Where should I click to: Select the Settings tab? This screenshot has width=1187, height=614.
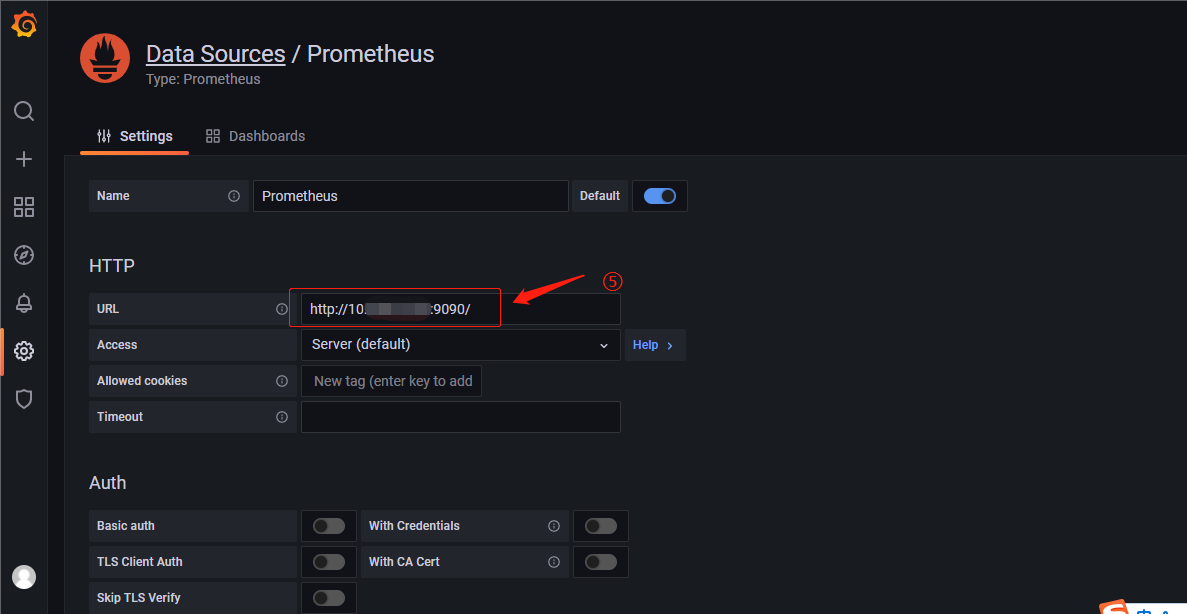[135, 136]
